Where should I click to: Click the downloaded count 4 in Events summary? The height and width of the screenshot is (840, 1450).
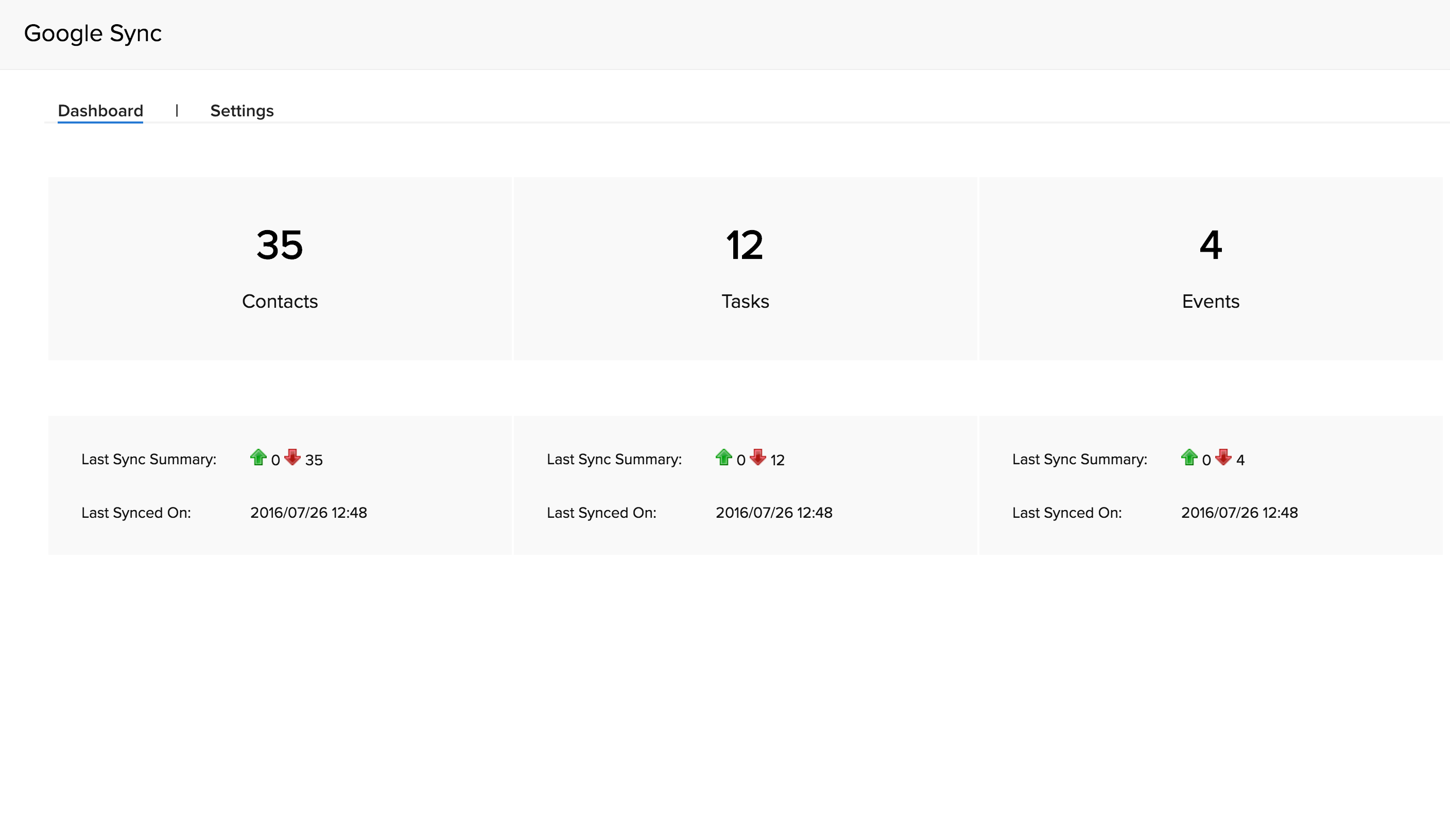pyautogui.click(x=1240, y=460)
